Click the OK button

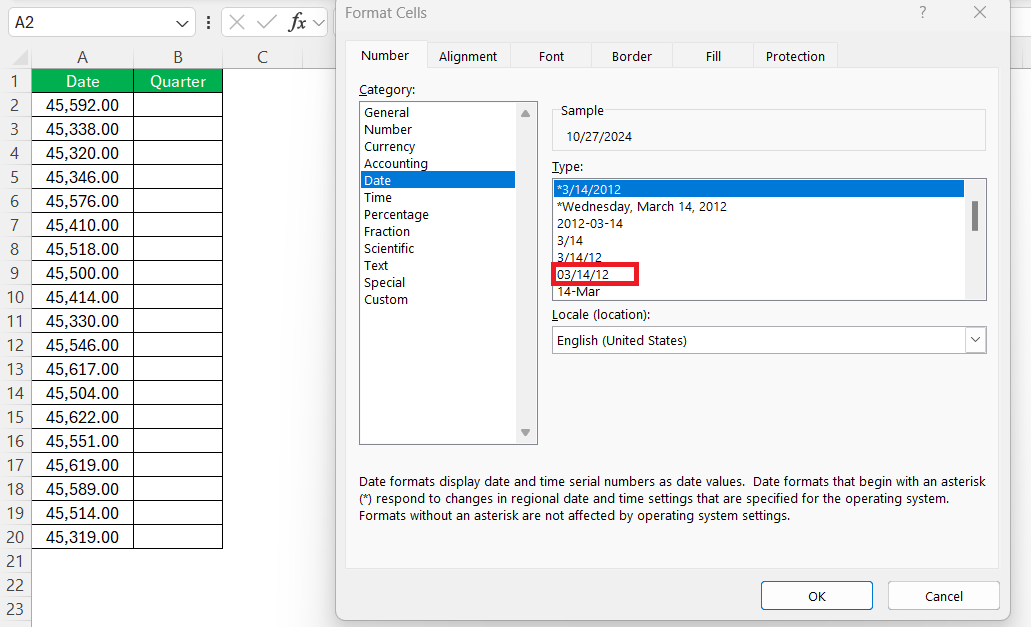[817, 596]
